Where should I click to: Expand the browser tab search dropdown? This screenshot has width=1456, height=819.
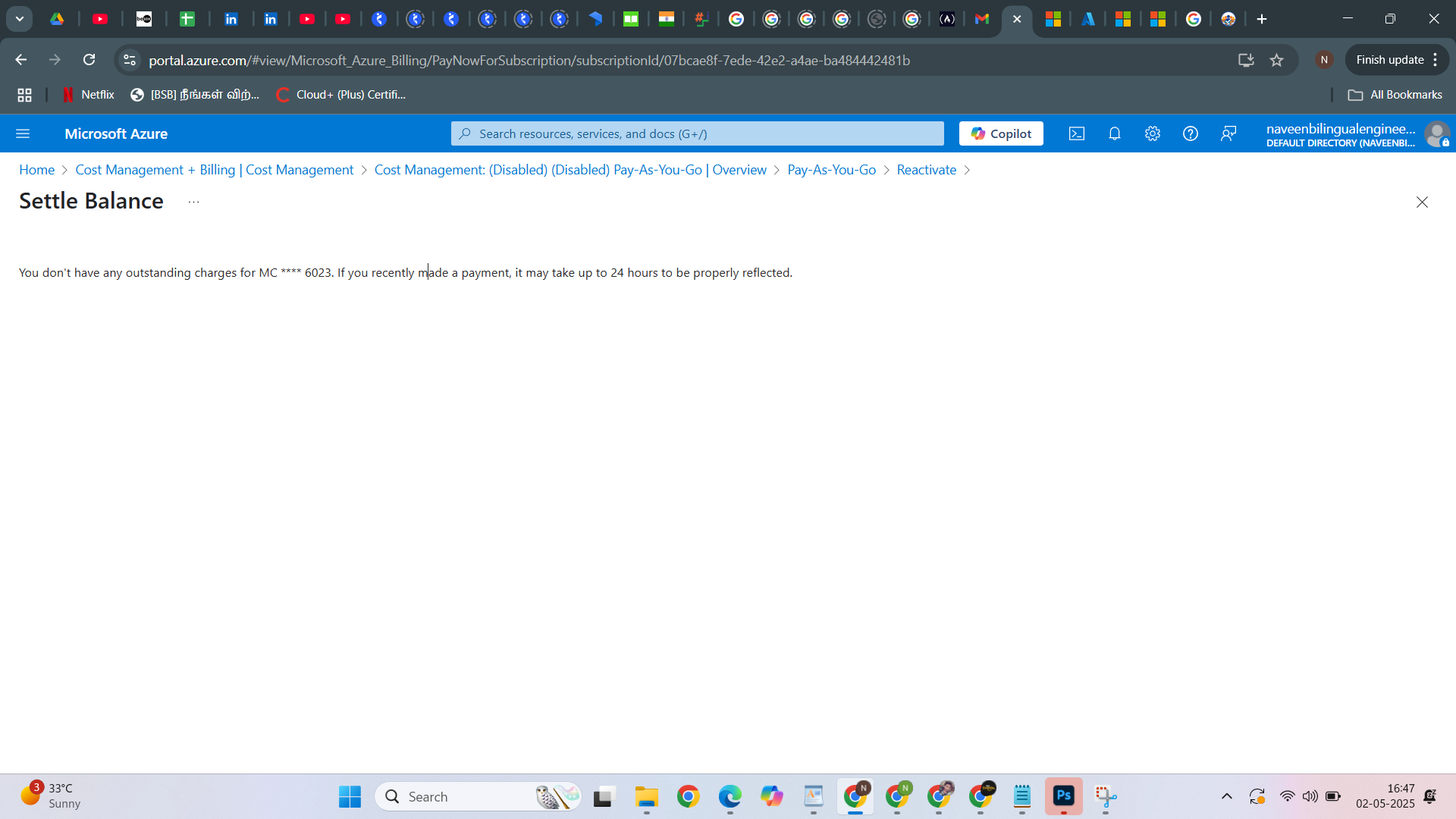(20, 19)
